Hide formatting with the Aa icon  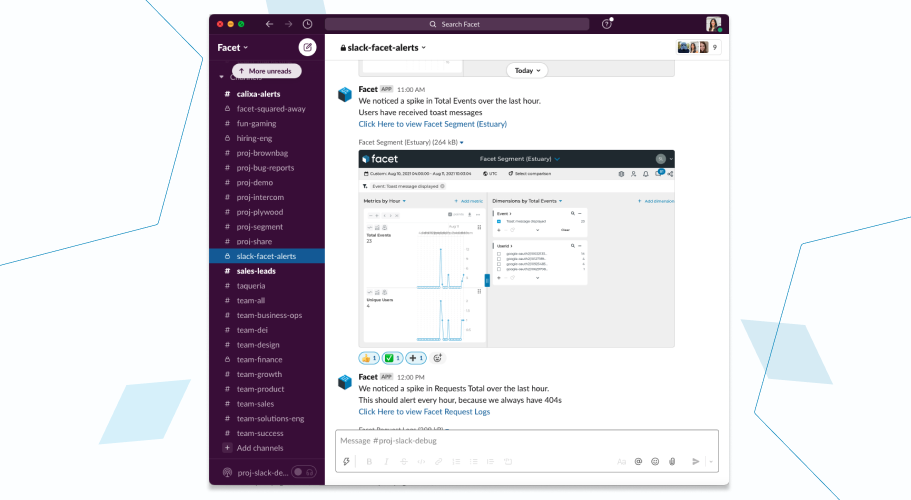621,462
